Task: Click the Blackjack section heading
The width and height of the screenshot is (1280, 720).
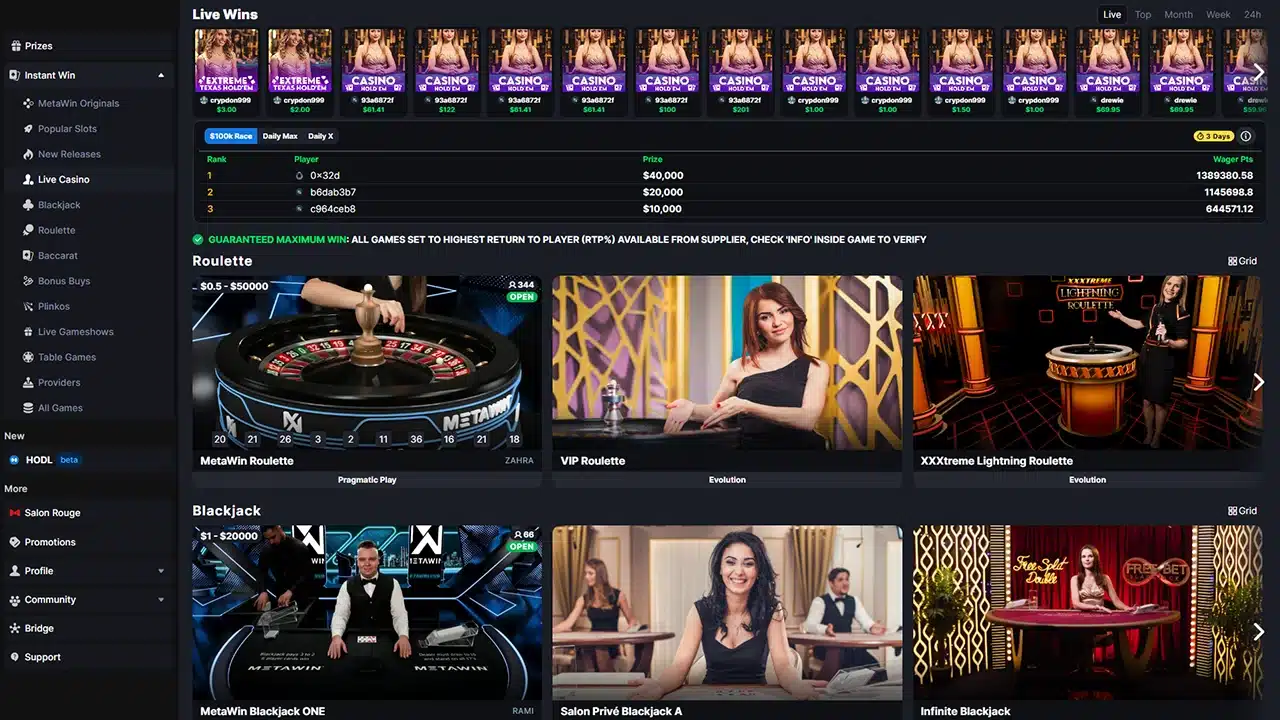Action: pos(227,511)
